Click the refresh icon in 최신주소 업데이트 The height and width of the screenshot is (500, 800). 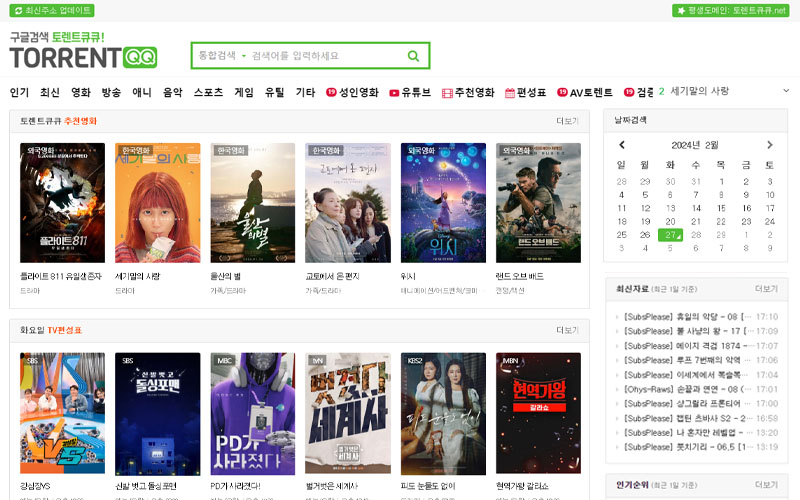click(18, 10)
